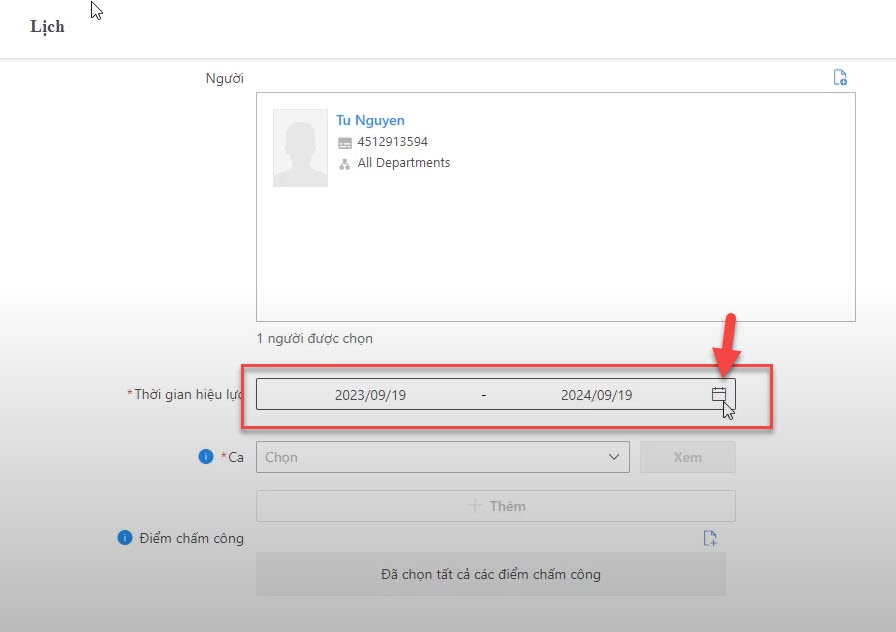The height and width of the screenshot is (632, 896).
Task: Open the calendar icon in date range field
Action: point(718,394)
